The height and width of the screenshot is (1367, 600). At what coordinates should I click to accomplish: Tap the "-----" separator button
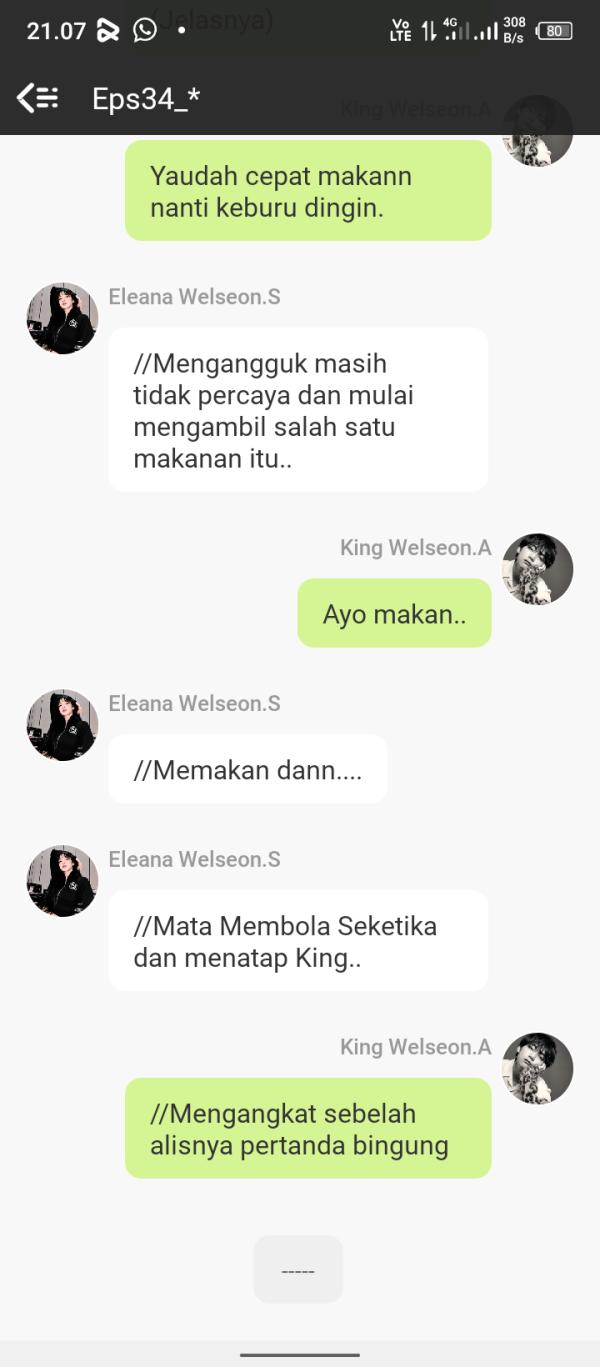click(x=298, y=1270)
